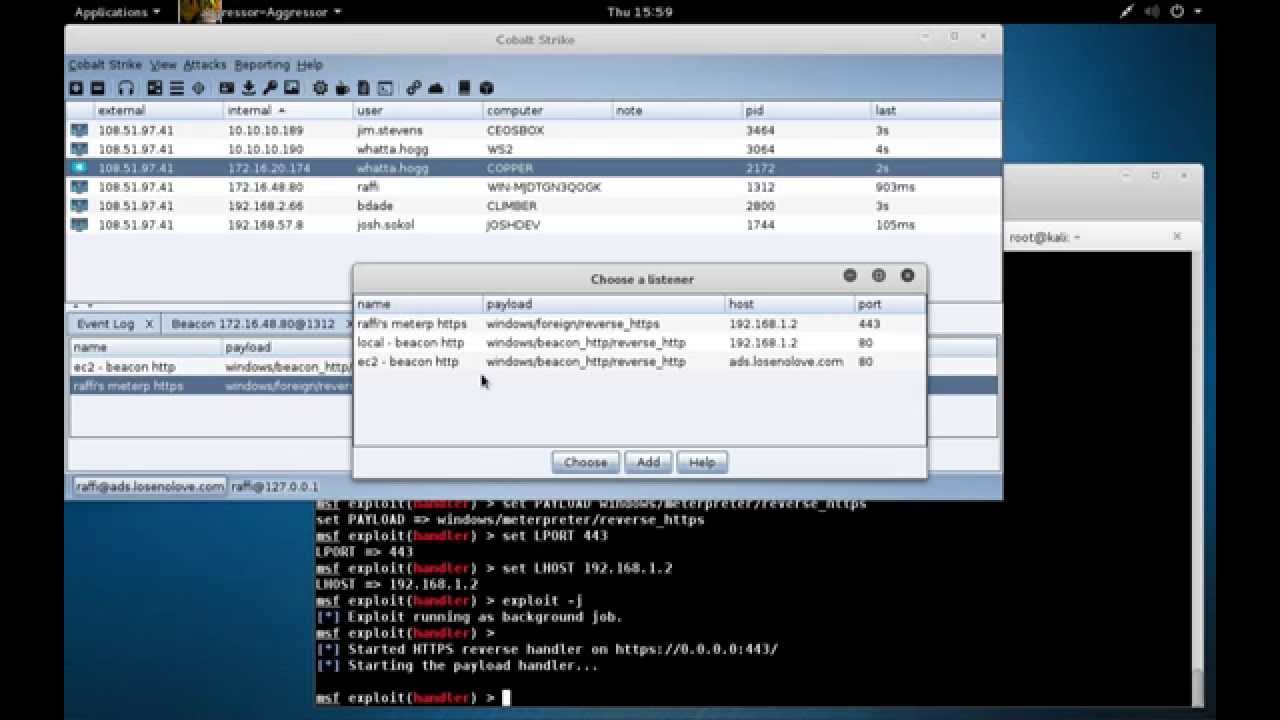This screenshot has width=1280, height=720.
Task: Click the beacon icon for jim.stevens row
Action: coord(79,130)
